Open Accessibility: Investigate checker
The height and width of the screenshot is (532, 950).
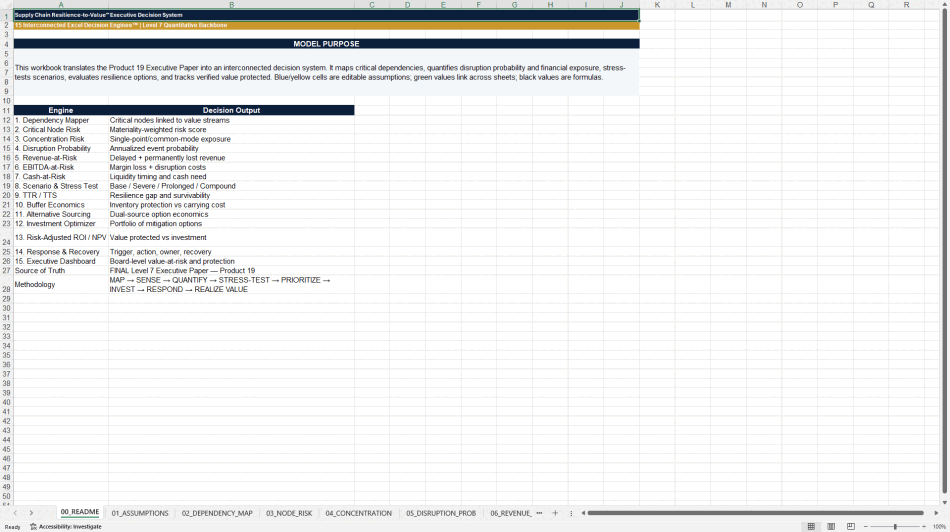tap(66, 527)
